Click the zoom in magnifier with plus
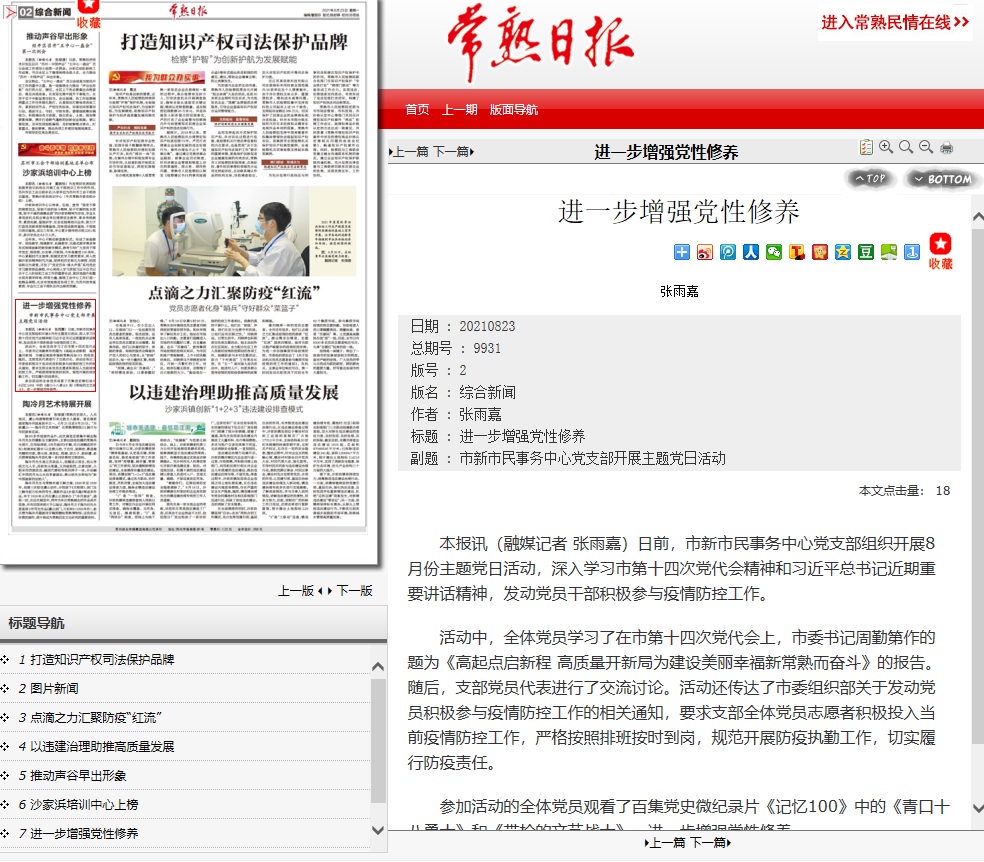Image resolution: width=984 pixels, height=862 pixels. (x=886, y=147)
